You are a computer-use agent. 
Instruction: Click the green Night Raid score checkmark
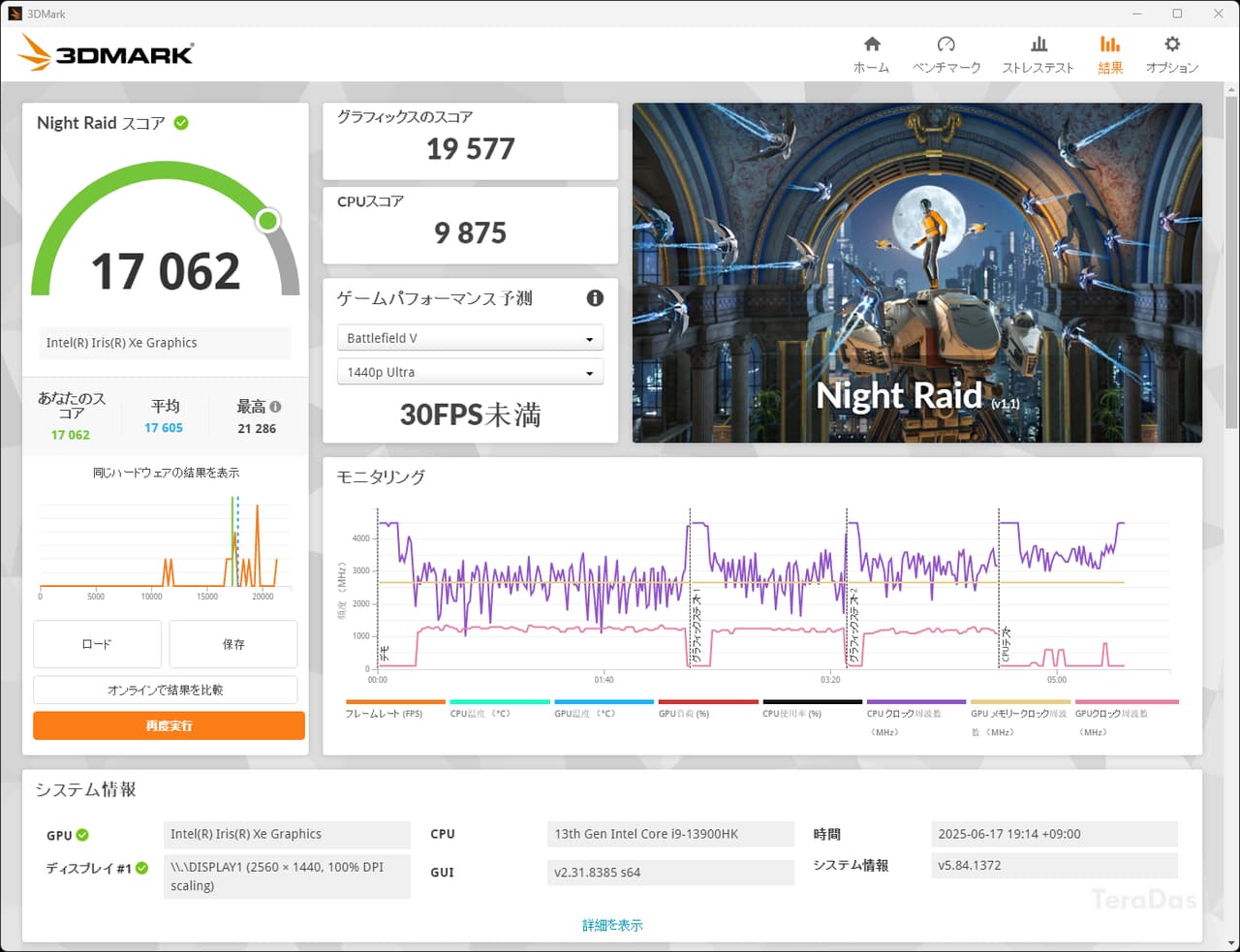[x=181, y=123]
